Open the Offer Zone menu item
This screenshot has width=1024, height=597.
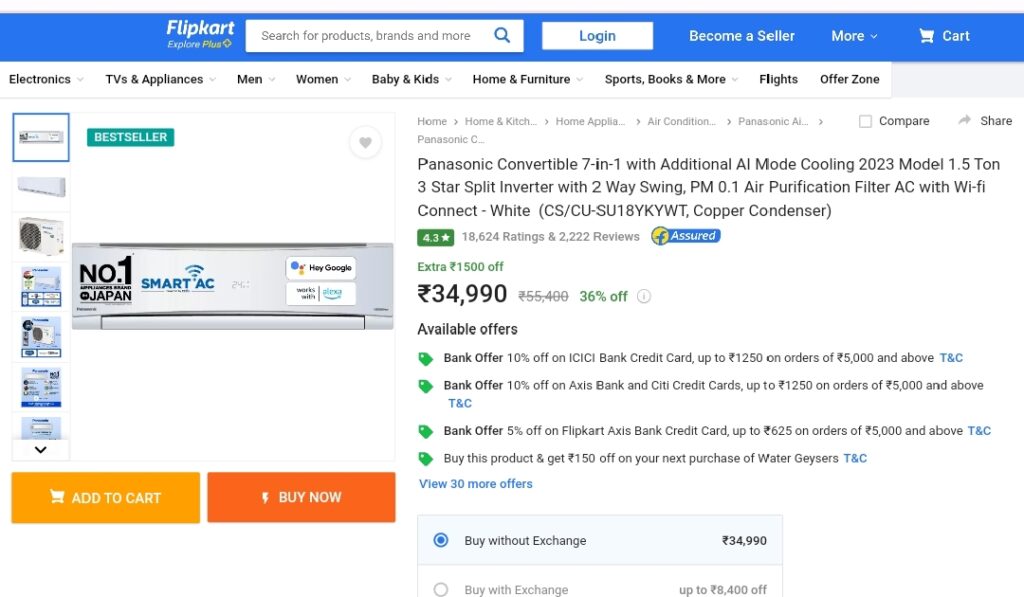click(850, 79)
